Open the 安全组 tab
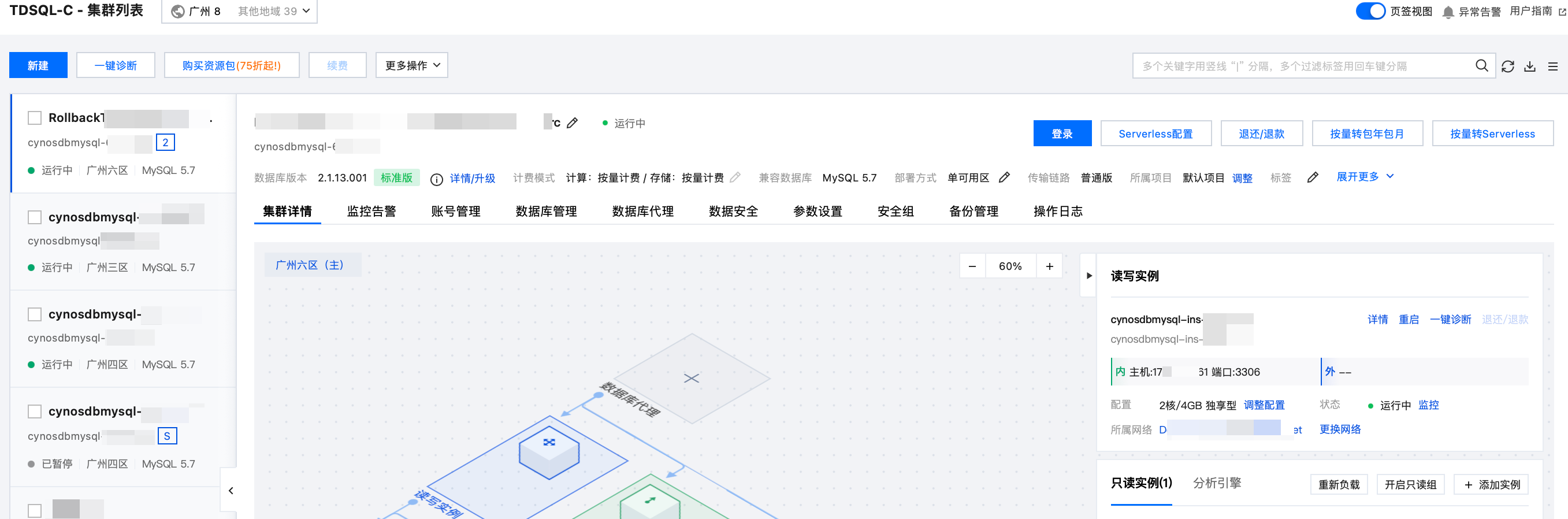 [896, 212]
